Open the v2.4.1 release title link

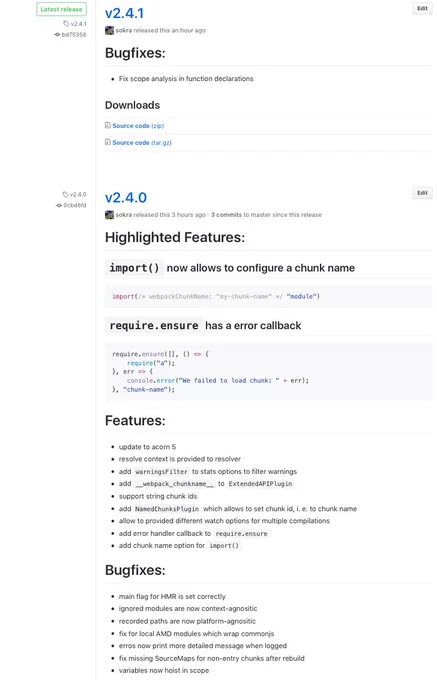[124, 13]
